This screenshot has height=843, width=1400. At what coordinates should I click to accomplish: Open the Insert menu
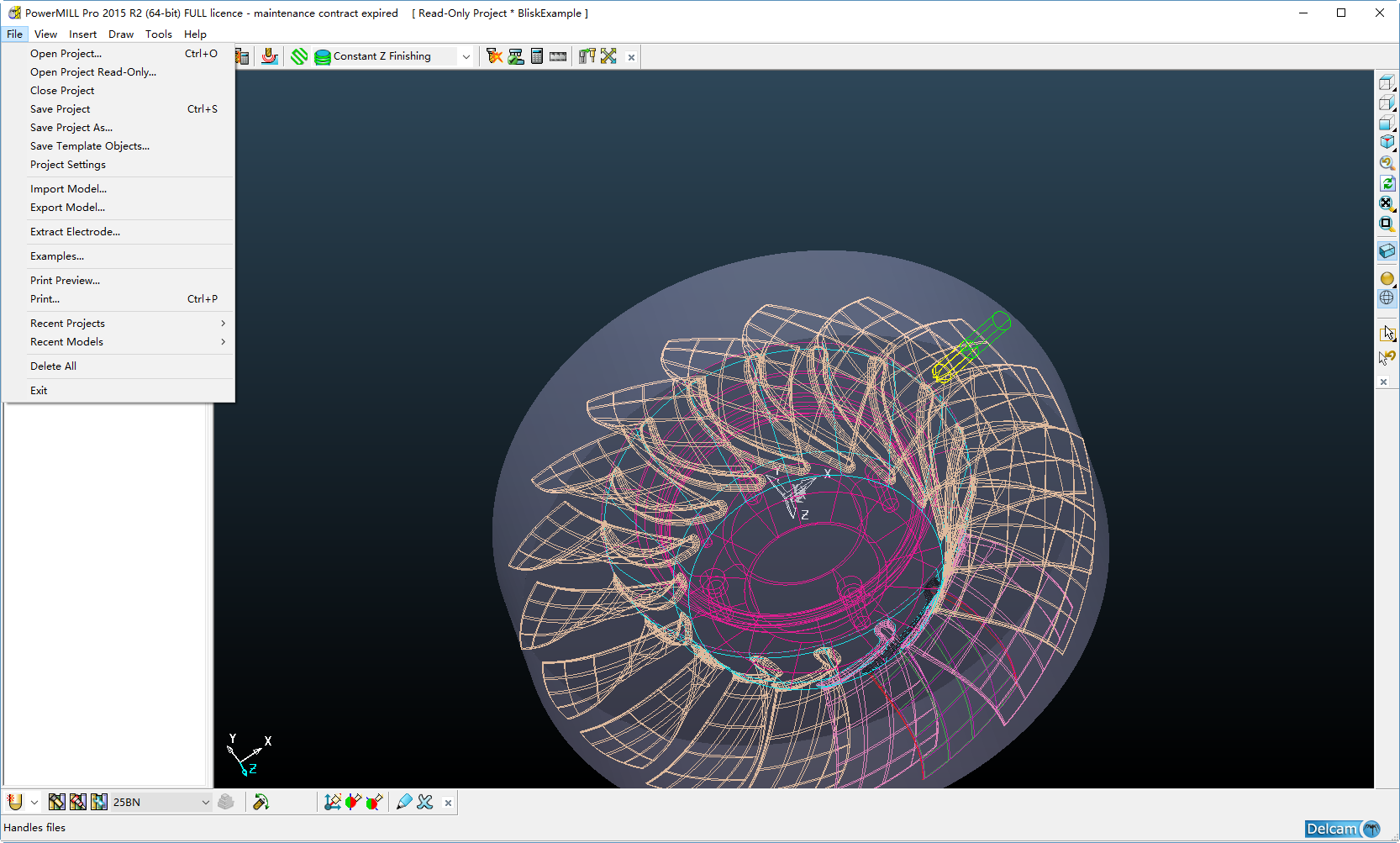[x=82, y=34]
